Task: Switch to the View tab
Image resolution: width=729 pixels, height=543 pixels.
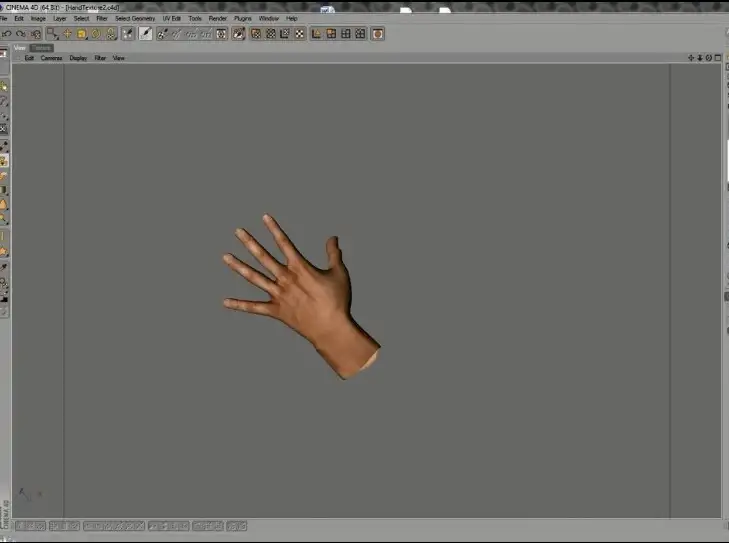Action: pyautogui.click(x=20, y=48)
